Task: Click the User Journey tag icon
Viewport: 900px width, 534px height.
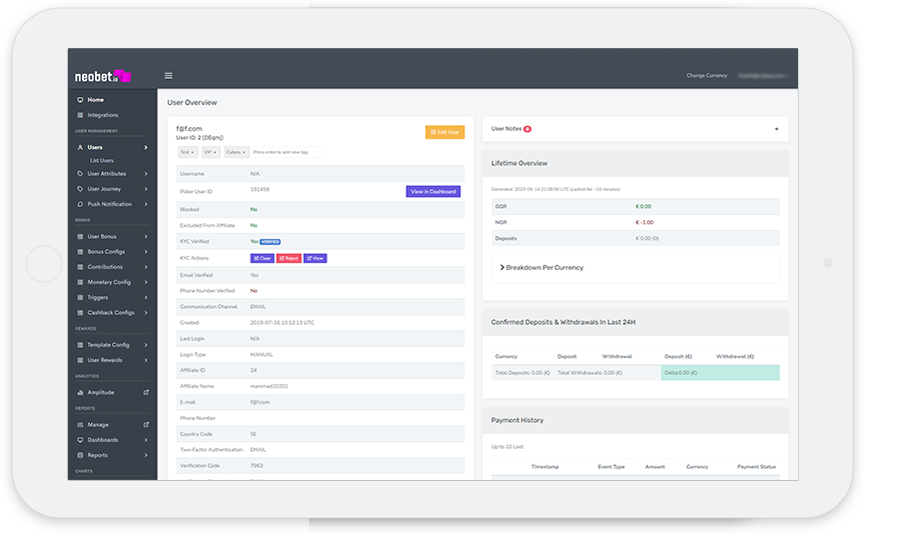Action: (80, 189)
